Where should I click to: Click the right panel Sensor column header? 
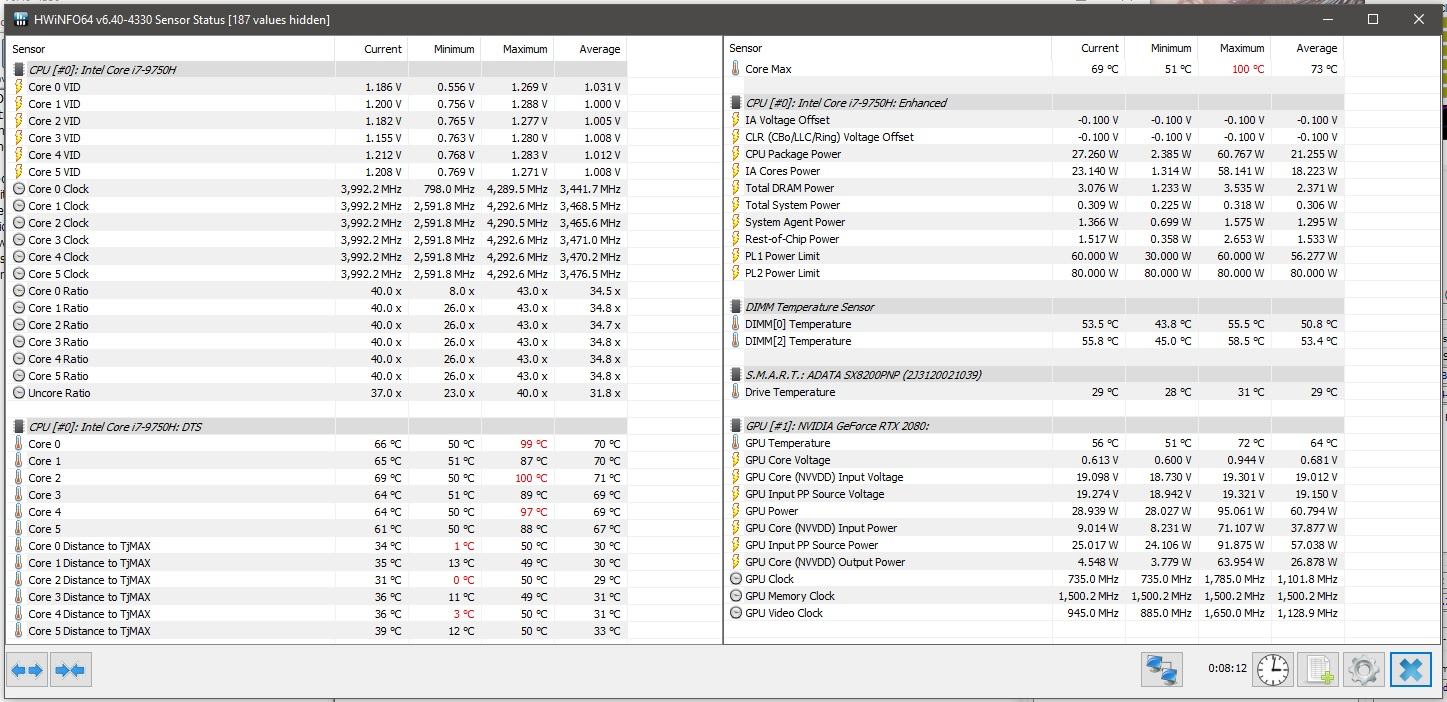click(x=888, y=48)
